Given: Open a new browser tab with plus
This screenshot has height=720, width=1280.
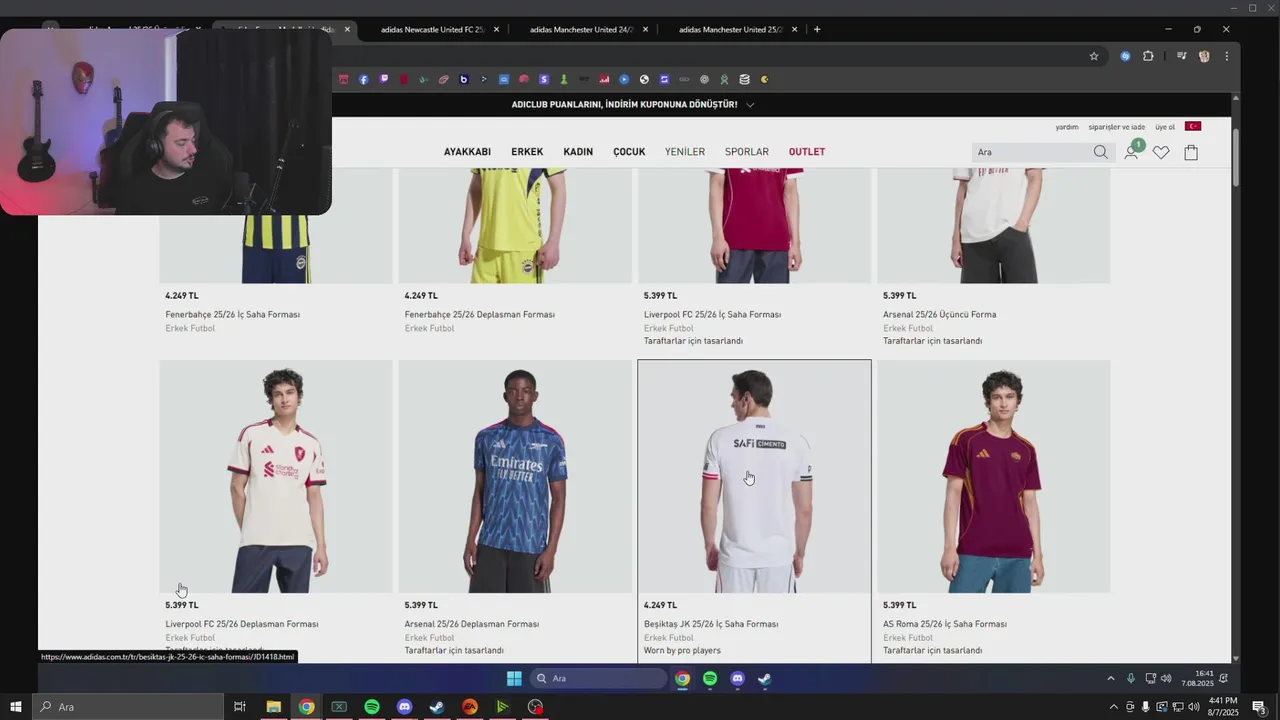Looking at the screenshot, I should tap(817, 29).
